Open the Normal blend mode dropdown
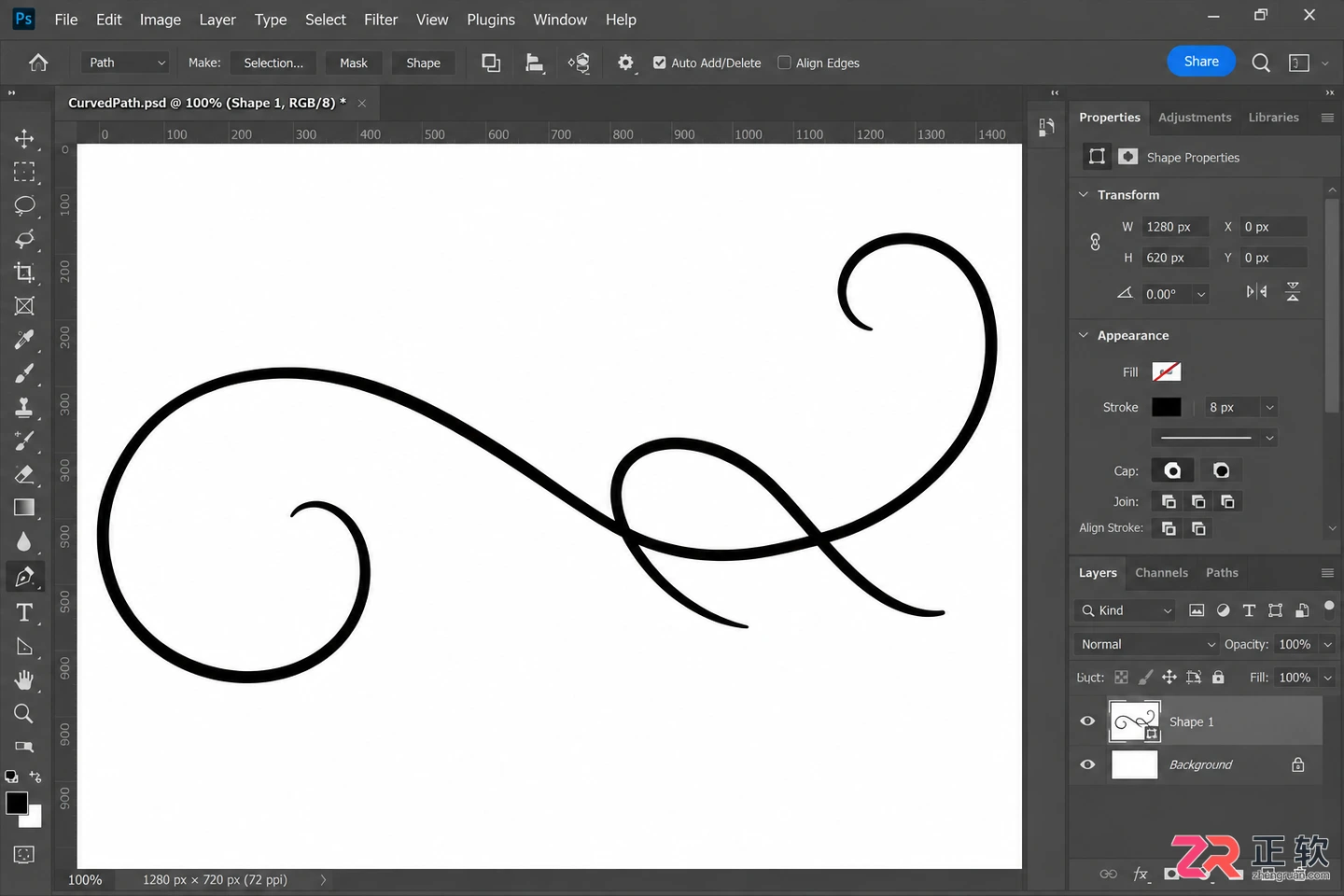1344x896 pixels. click(x=1147, y=644)
